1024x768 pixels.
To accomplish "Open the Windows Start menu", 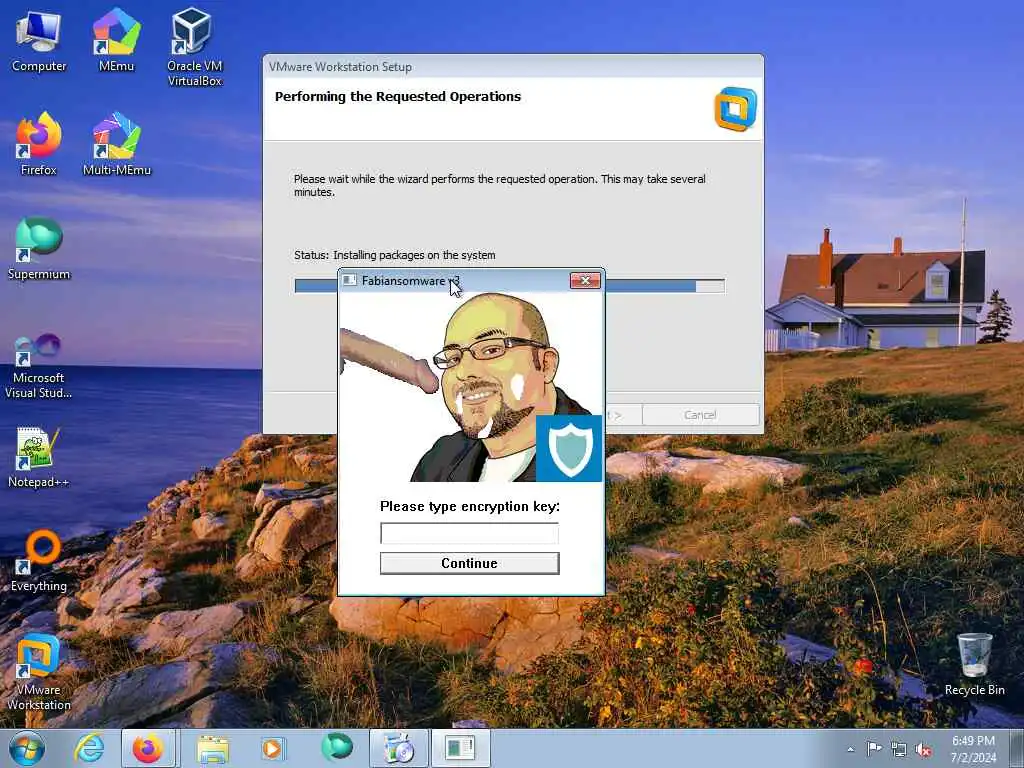I will (x=27, y=748).
